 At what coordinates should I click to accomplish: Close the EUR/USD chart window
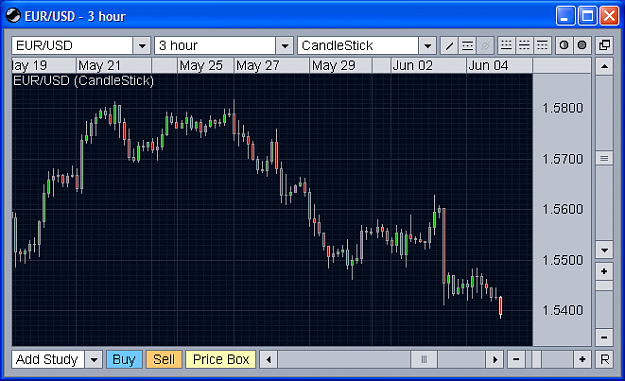pos(609,16)
